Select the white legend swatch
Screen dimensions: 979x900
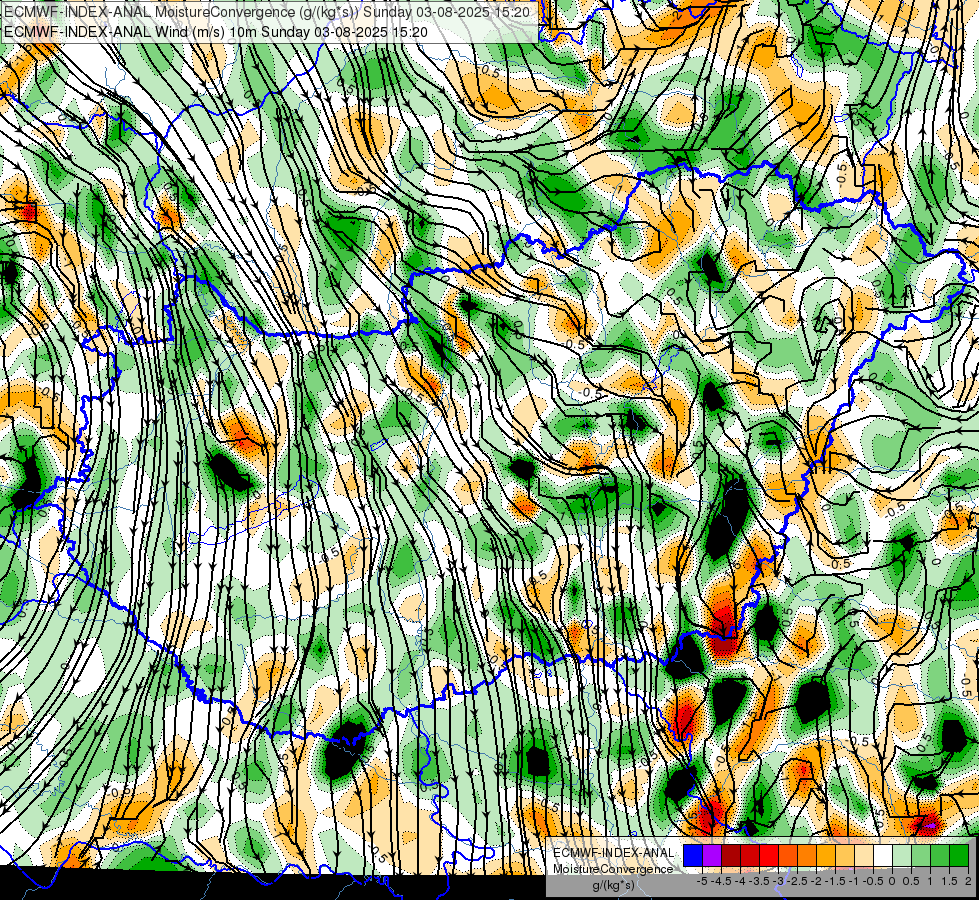[x=883, y=856]
